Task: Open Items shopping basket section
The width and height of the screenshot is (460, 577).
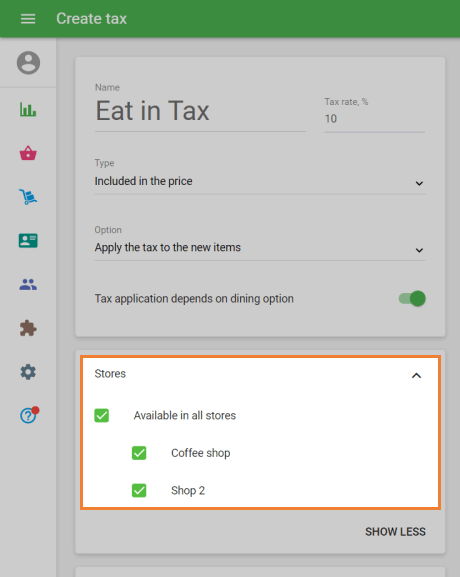Action: pos(28,153)
